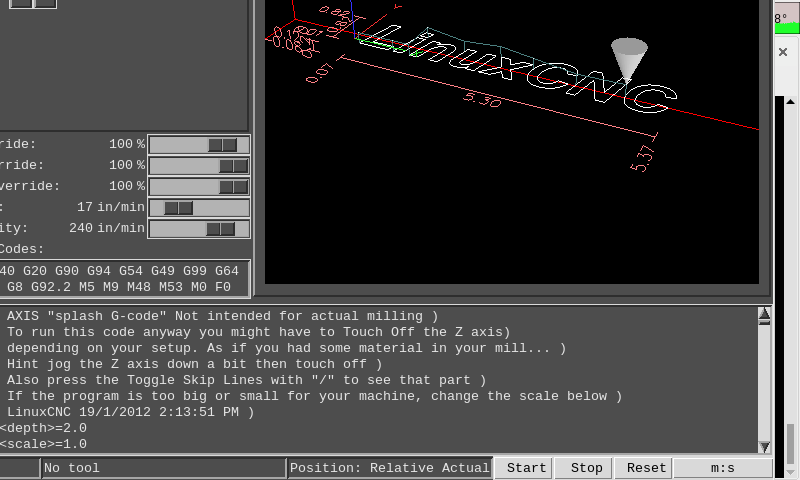Click the third 100 % override slider handle
This screenshot has height=480, width=800.
point(234,187)
